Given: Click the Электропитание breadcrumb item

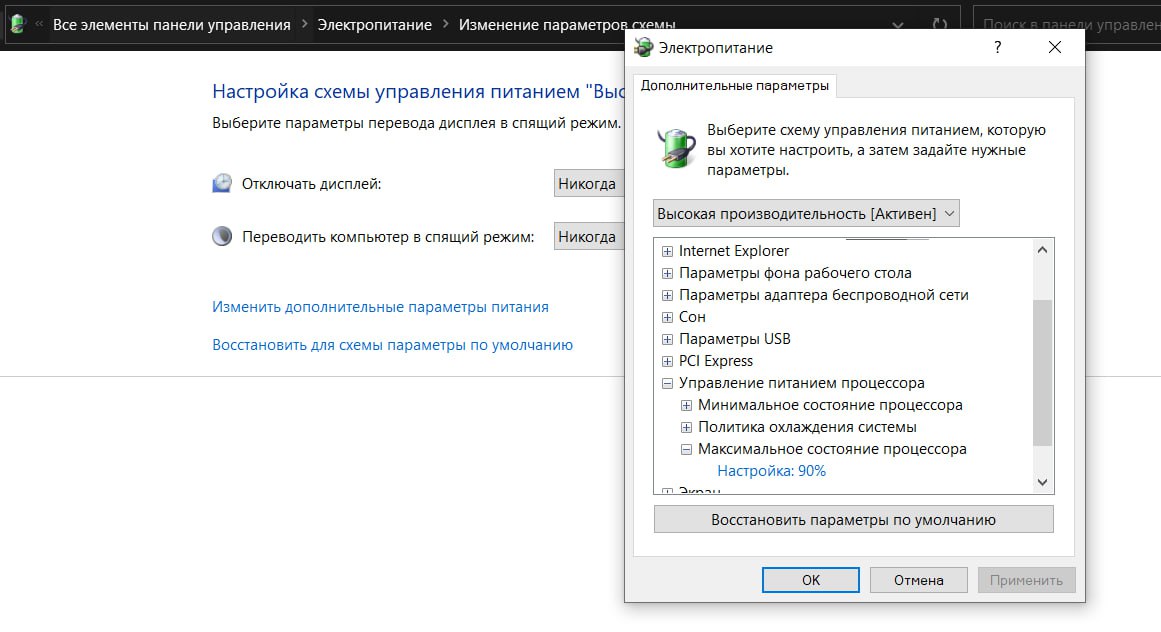Looking at the screenshot, I should pos(374,24).
